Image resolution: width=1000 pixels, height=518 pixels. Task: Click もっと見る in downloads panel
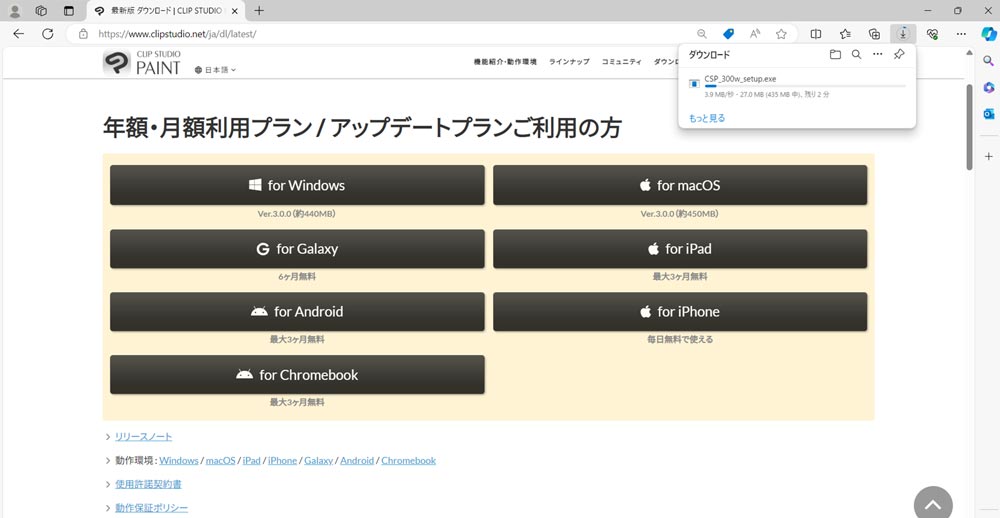(x=707, y=118)
